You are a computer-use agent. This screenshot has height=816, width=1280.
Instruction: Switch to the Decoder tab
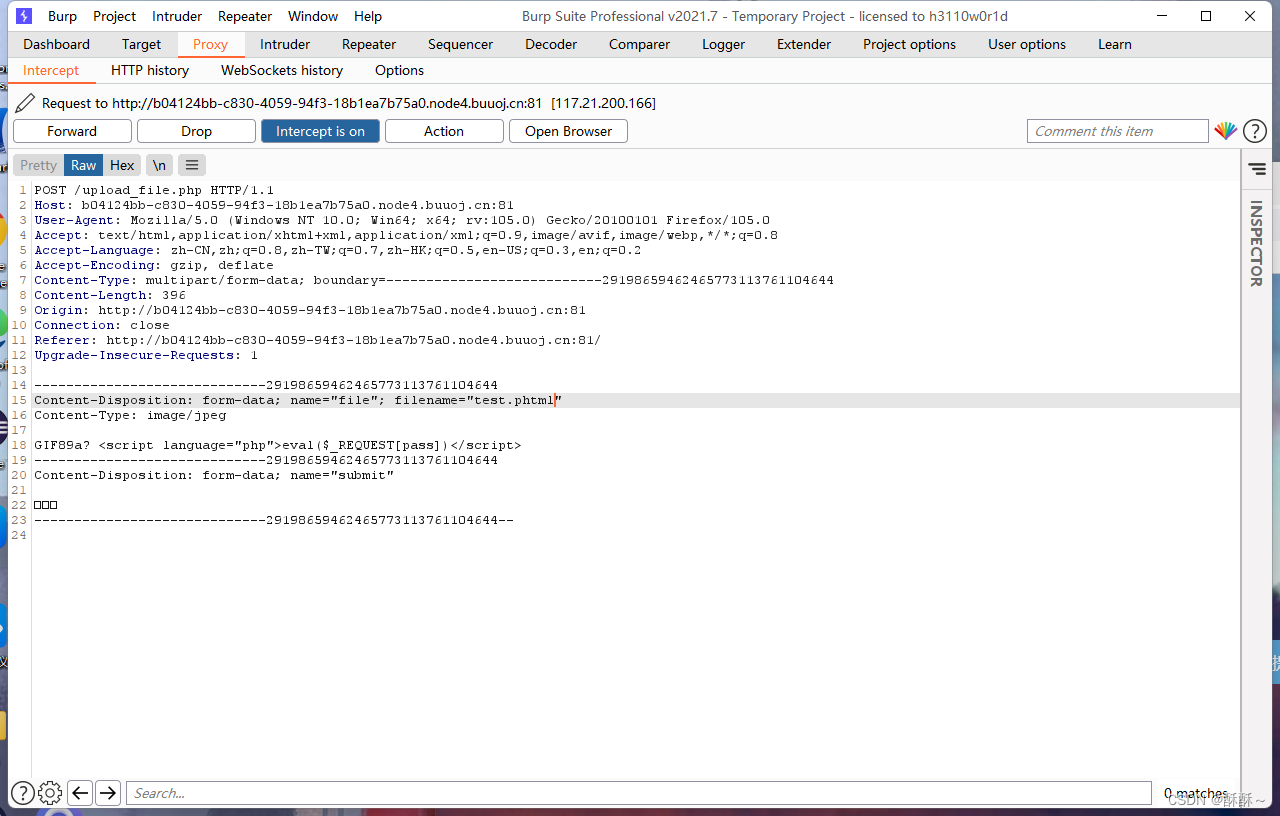pyautogui.click(x=551, y=44)
